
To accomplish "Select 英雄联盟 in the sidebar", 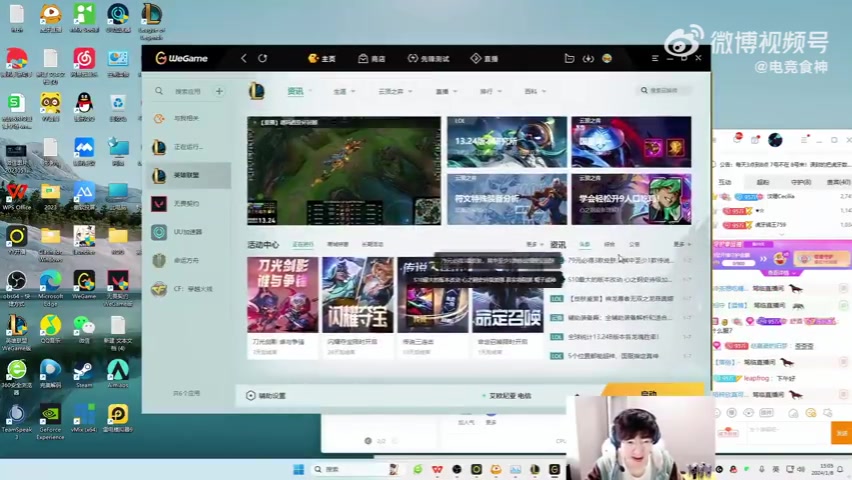I will point(188,175).
